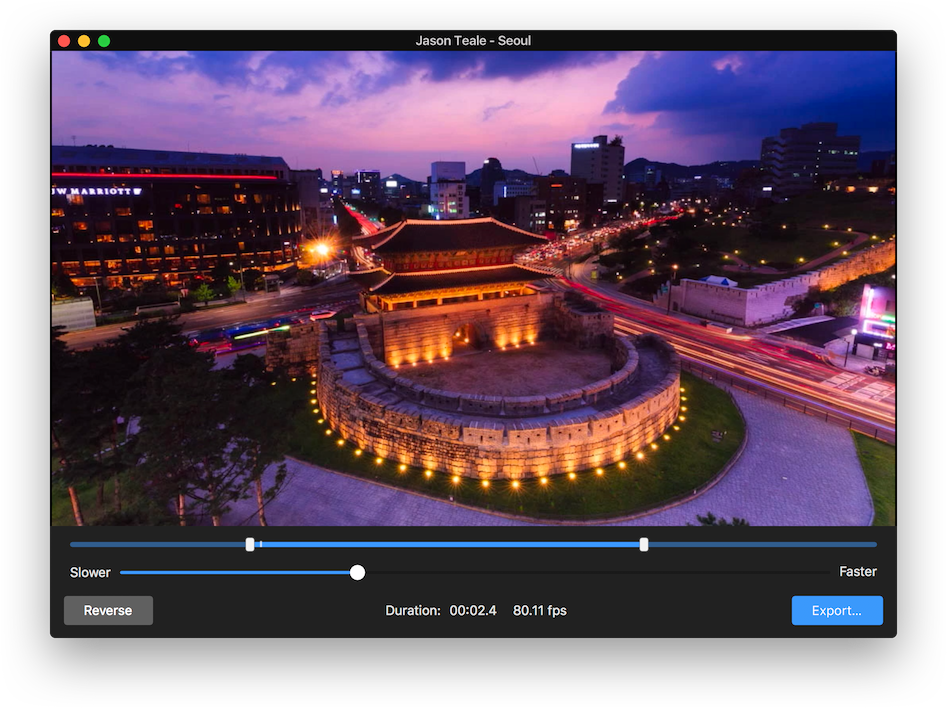This screenshot has width=947, height=708.
Task: Click the Faster label
Action: point(857,572)
